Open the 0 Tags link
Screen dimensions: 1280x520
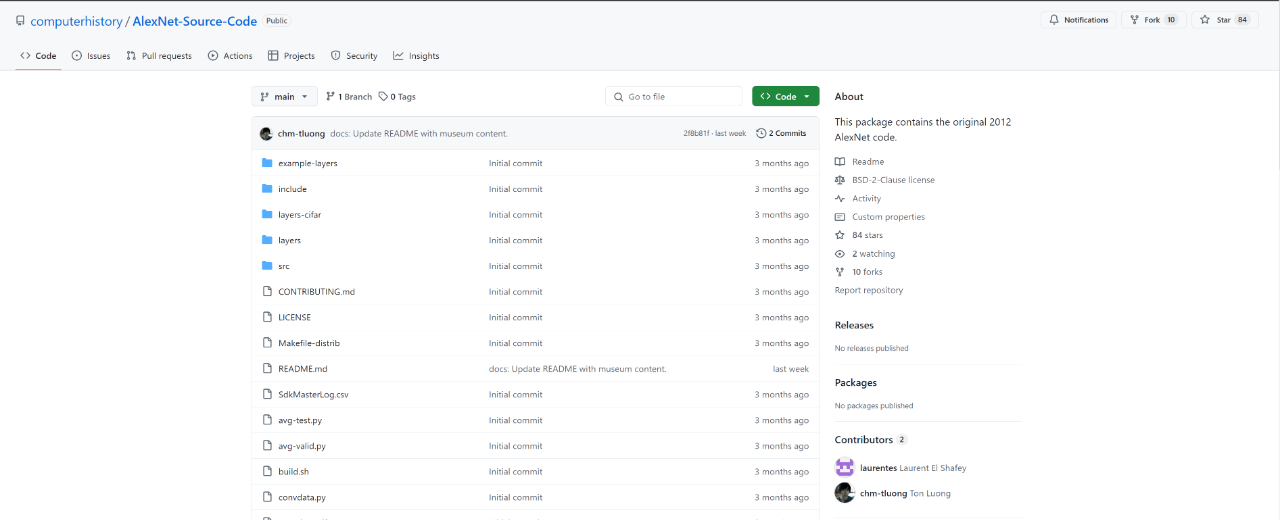click(x=397, y=97)
